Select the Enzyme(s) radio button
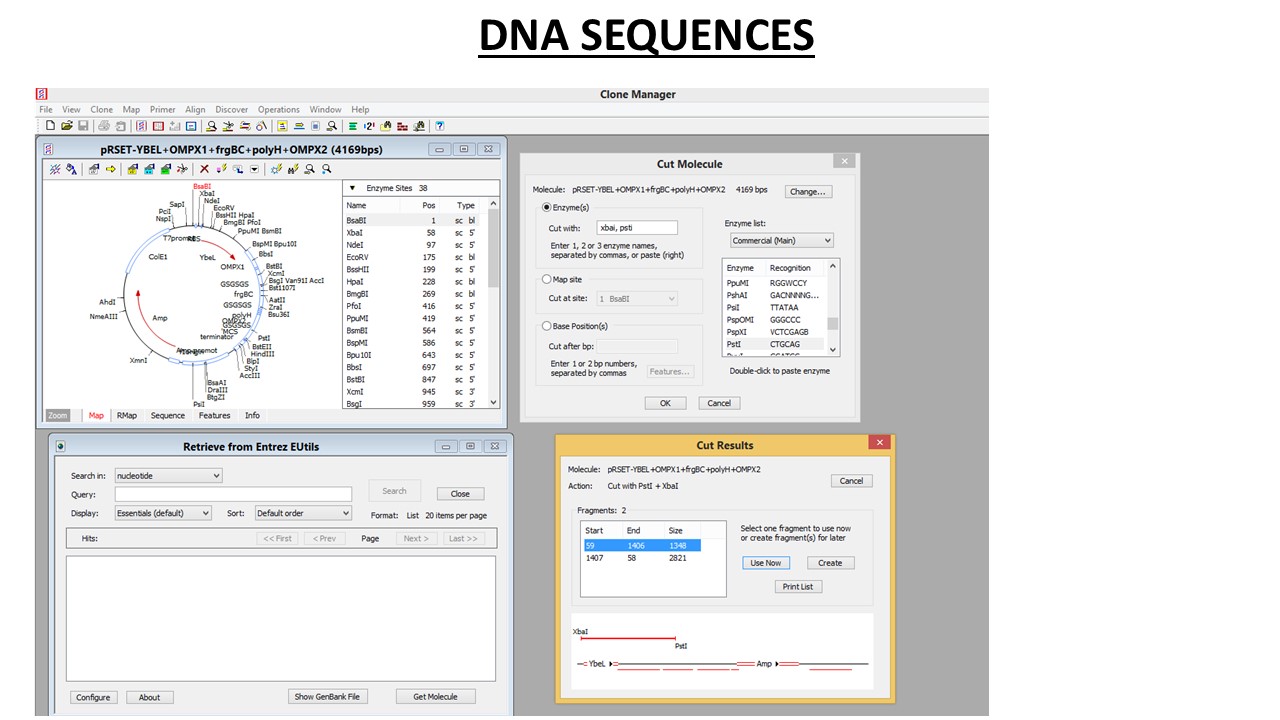This screenshot has width=1280, height=720. click(546, 208)
